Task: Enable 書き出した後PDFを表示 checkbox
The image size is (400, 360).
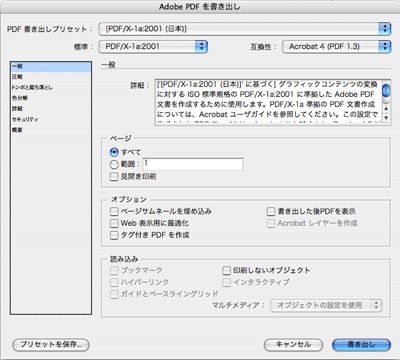Action: pyautogui.click(x=271, y=211)
